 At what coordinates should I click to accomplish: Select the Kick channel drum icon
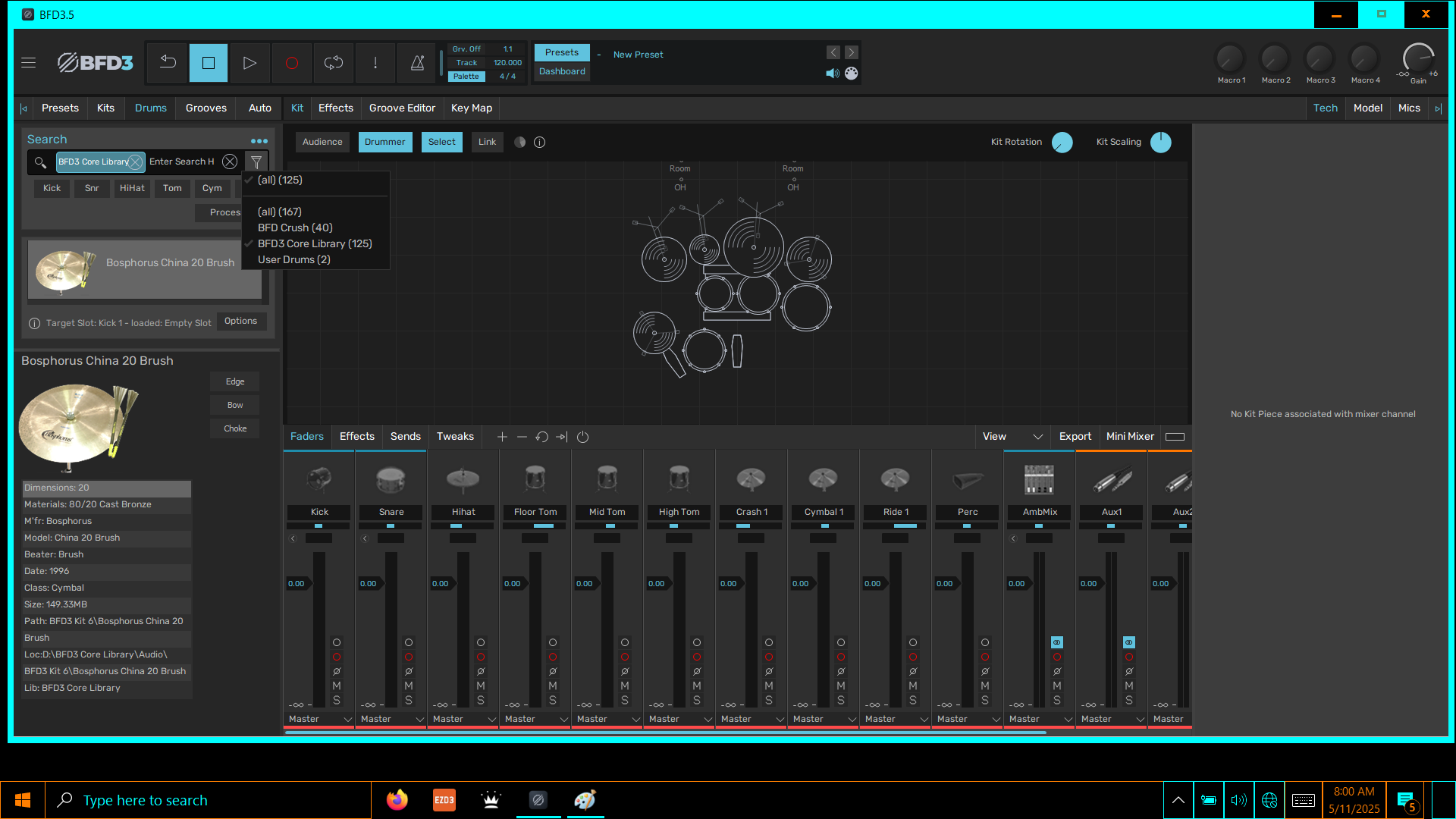(x=318, y=479)
